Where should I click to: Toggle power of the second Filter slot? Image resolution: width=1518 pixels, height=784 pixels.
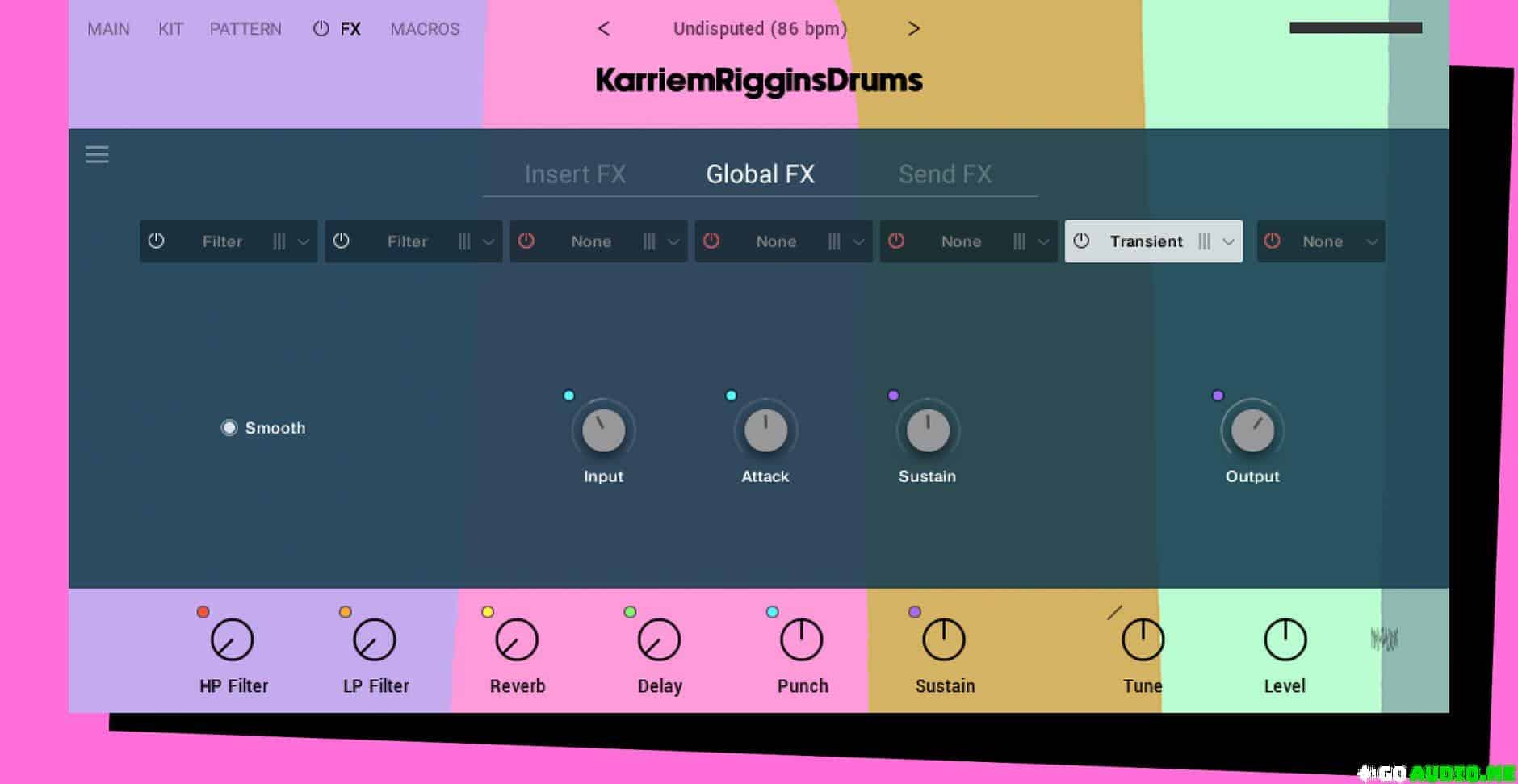342,241
